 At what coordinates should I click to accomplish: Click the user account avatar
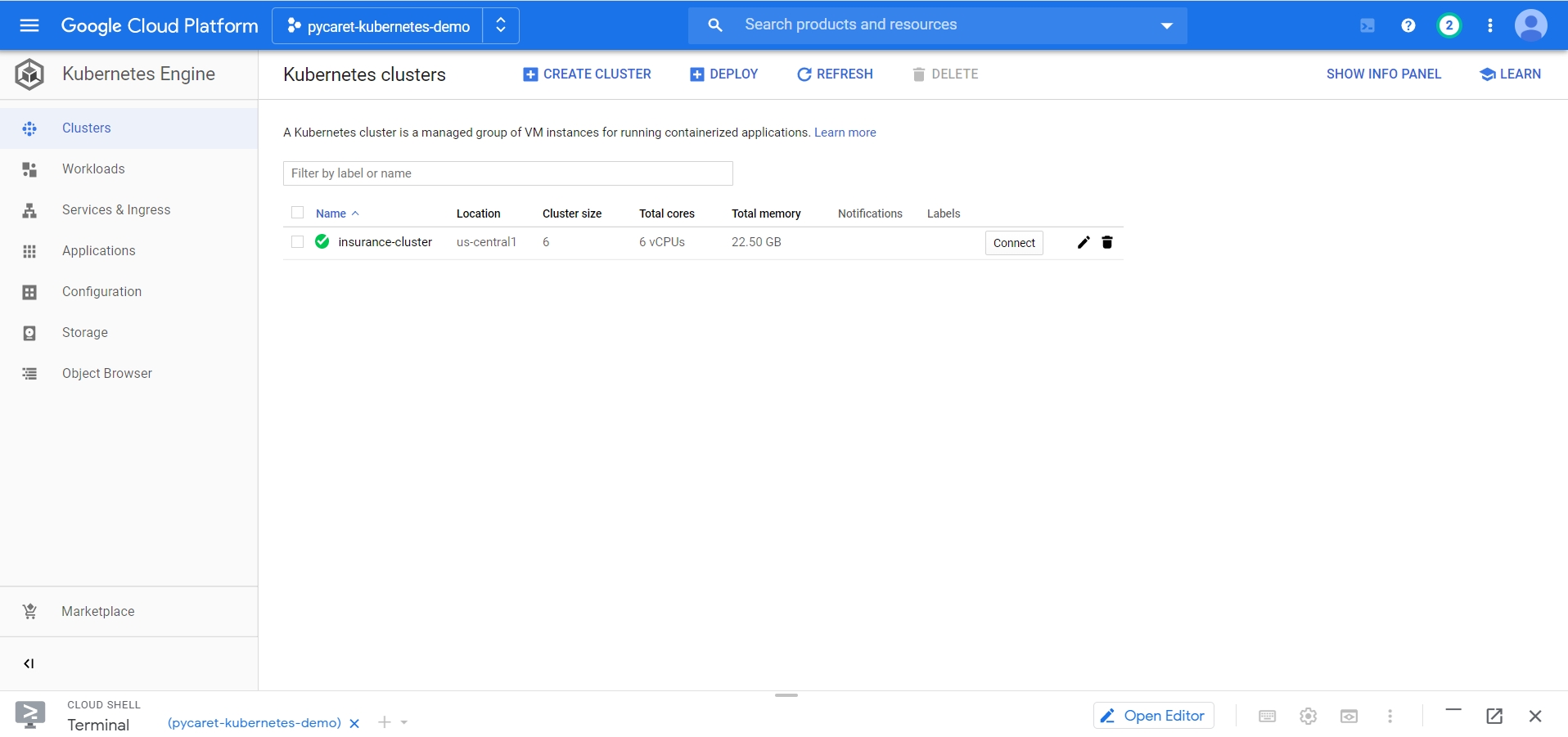tap(1530, 25)
